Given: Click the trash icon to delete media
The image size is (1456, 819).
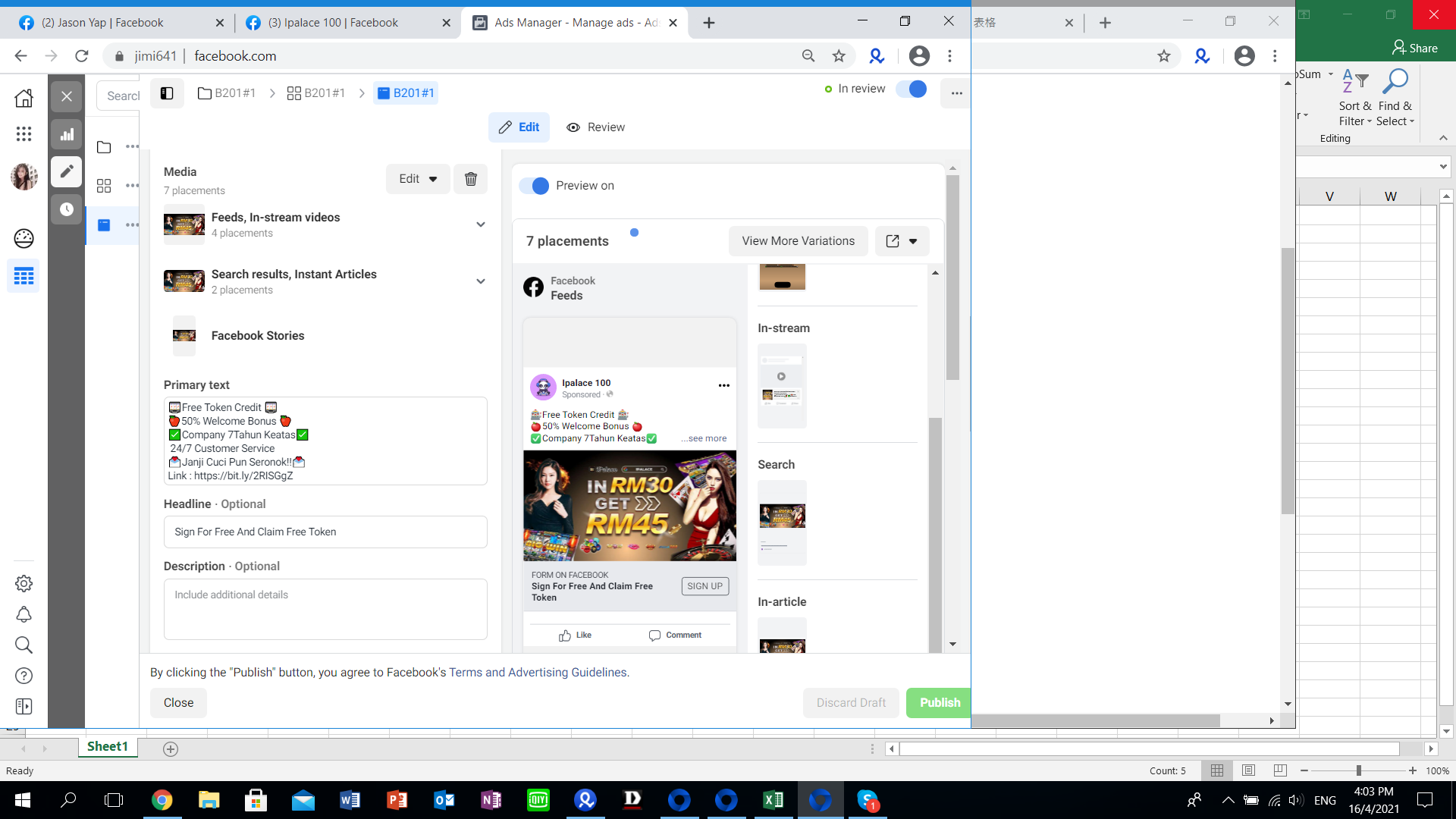Looking at the screenshot, I should click(470, 179).
